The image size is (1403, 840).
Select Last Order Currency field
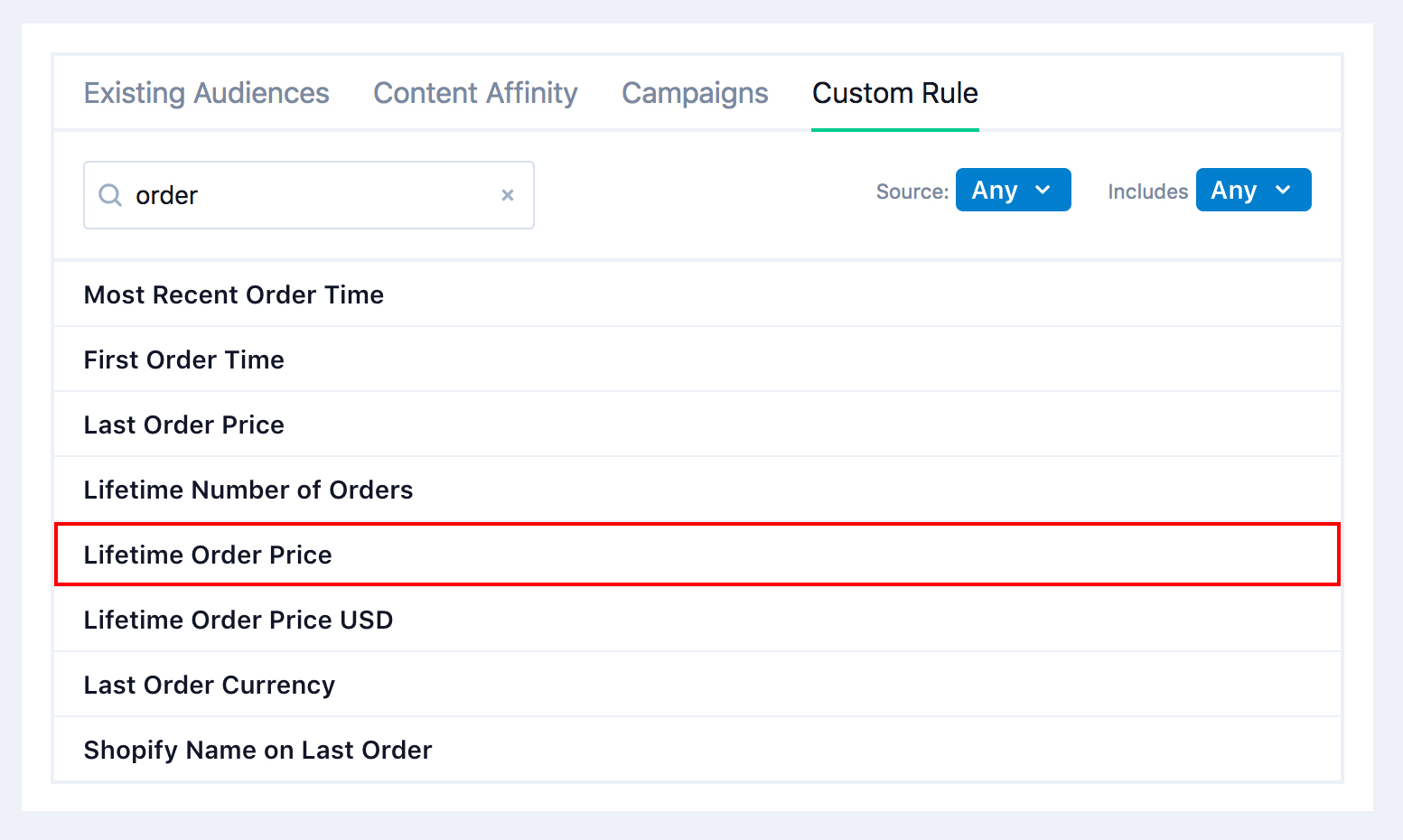point(210,685)
